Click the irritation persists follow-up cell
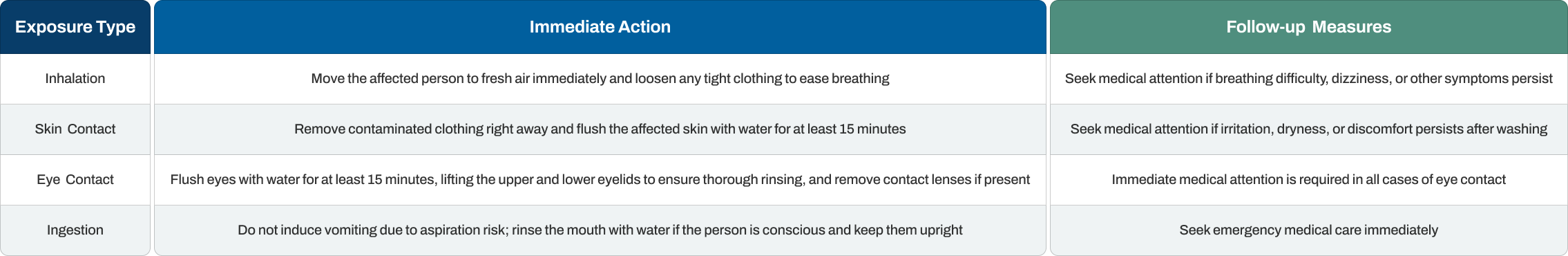The image size is (1568, 256). [x=1308, y=129]
